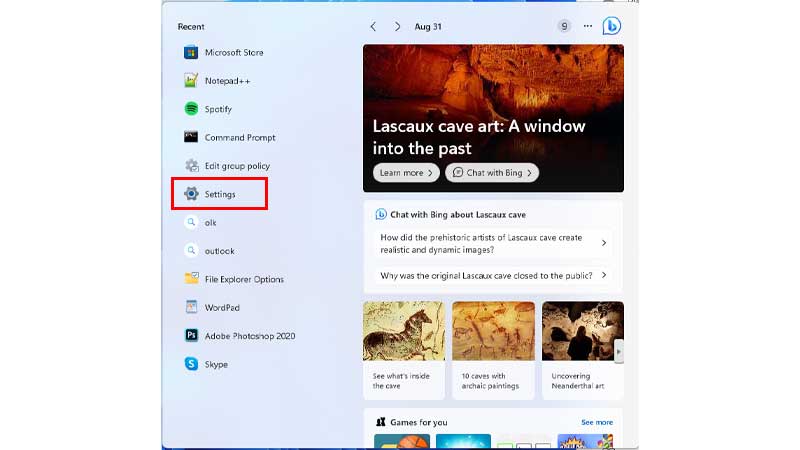Click 'Why was the original Lascaux cave' text

pyautogui.click(x=486, y=276)
